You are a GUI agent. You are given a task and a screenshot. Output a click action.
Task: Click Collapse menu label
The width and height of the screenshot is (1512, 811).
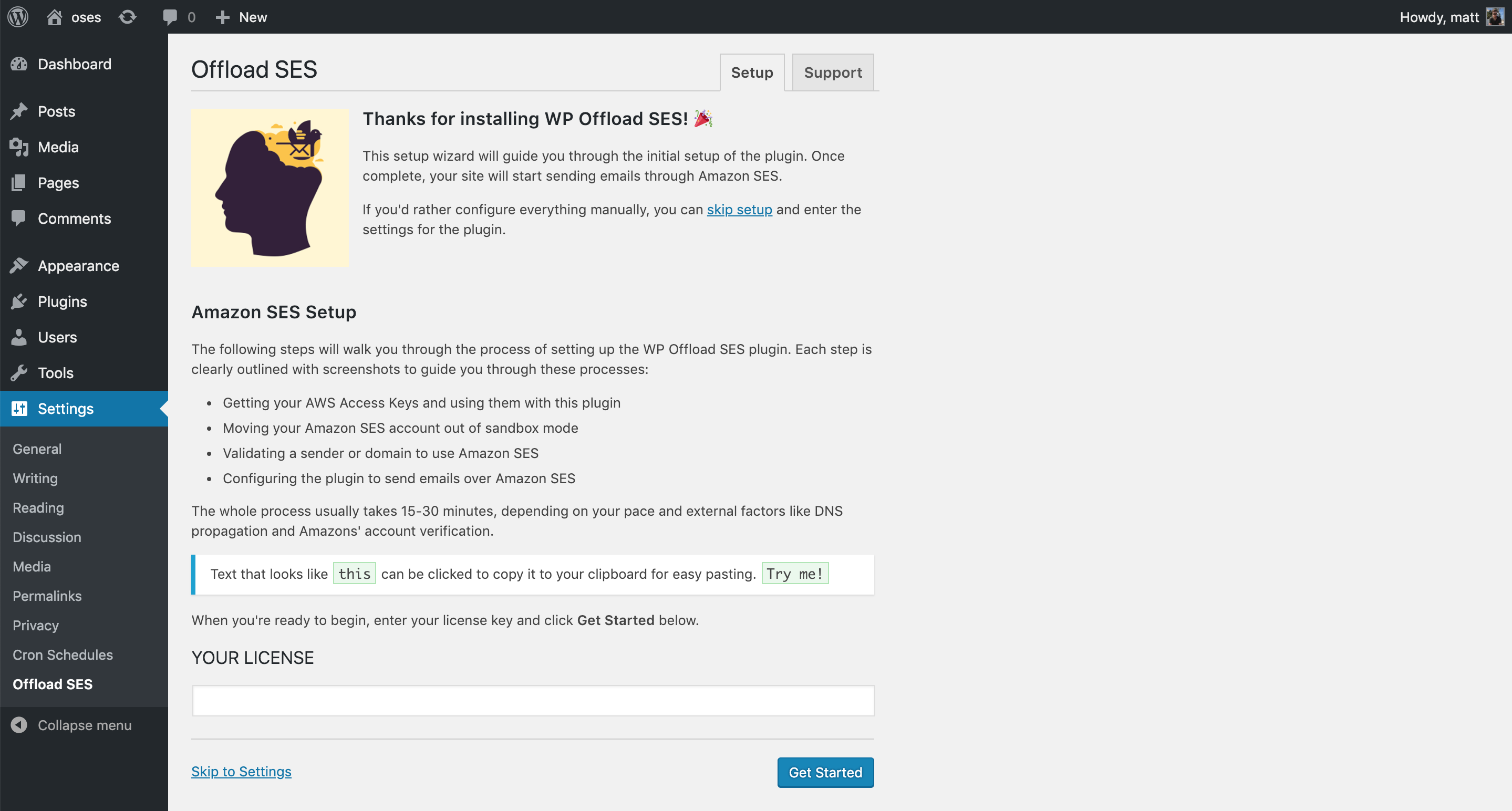click(85, 725)
